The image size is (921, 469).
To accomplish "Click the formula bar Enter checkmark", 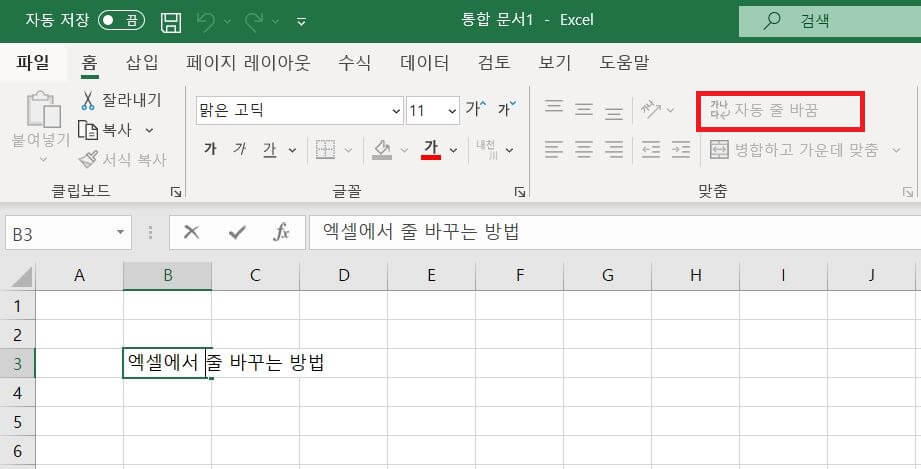I will [x=237, y=233].
